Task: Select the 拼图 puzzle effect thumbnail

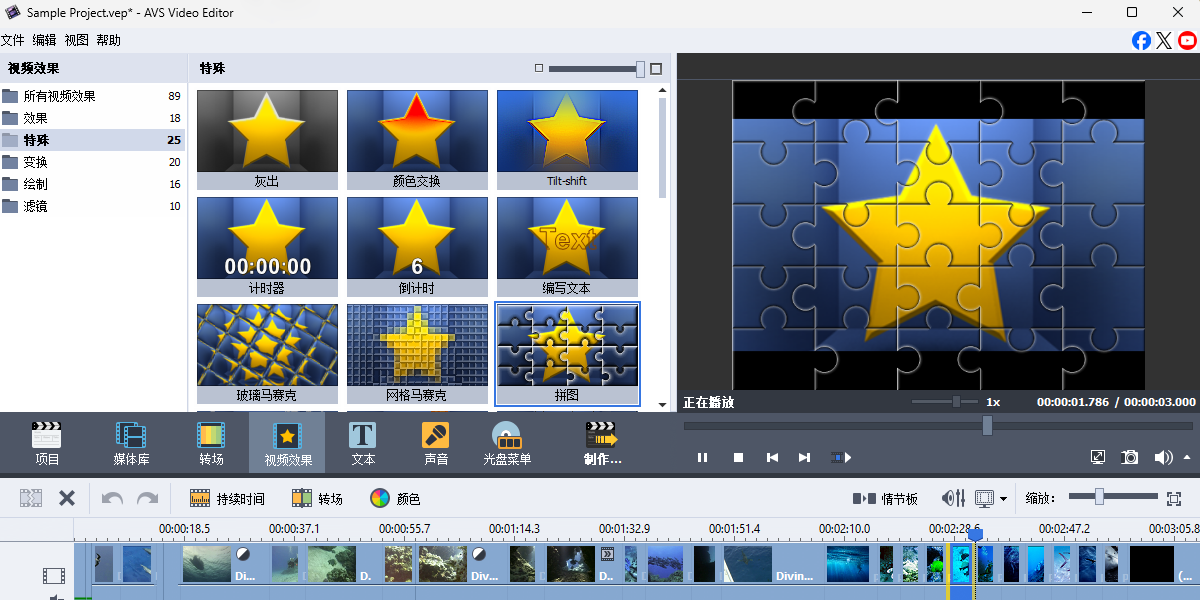Action: click(567, 354)
